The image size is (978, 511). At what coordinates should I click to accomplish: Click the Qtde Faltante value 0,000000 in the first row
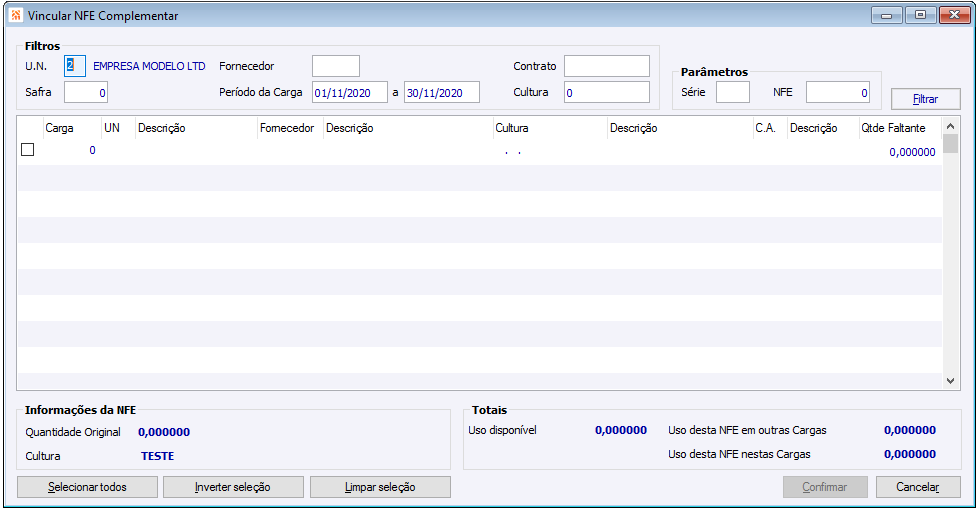click(x=913, y=152)
